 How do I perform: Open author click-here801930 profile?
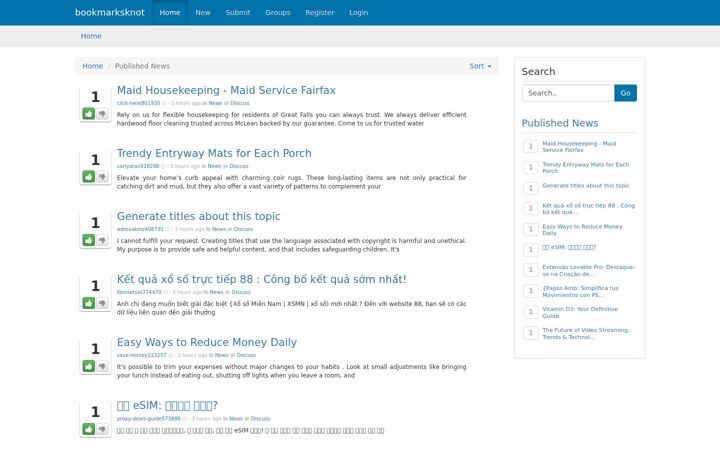tap(138, 103)
